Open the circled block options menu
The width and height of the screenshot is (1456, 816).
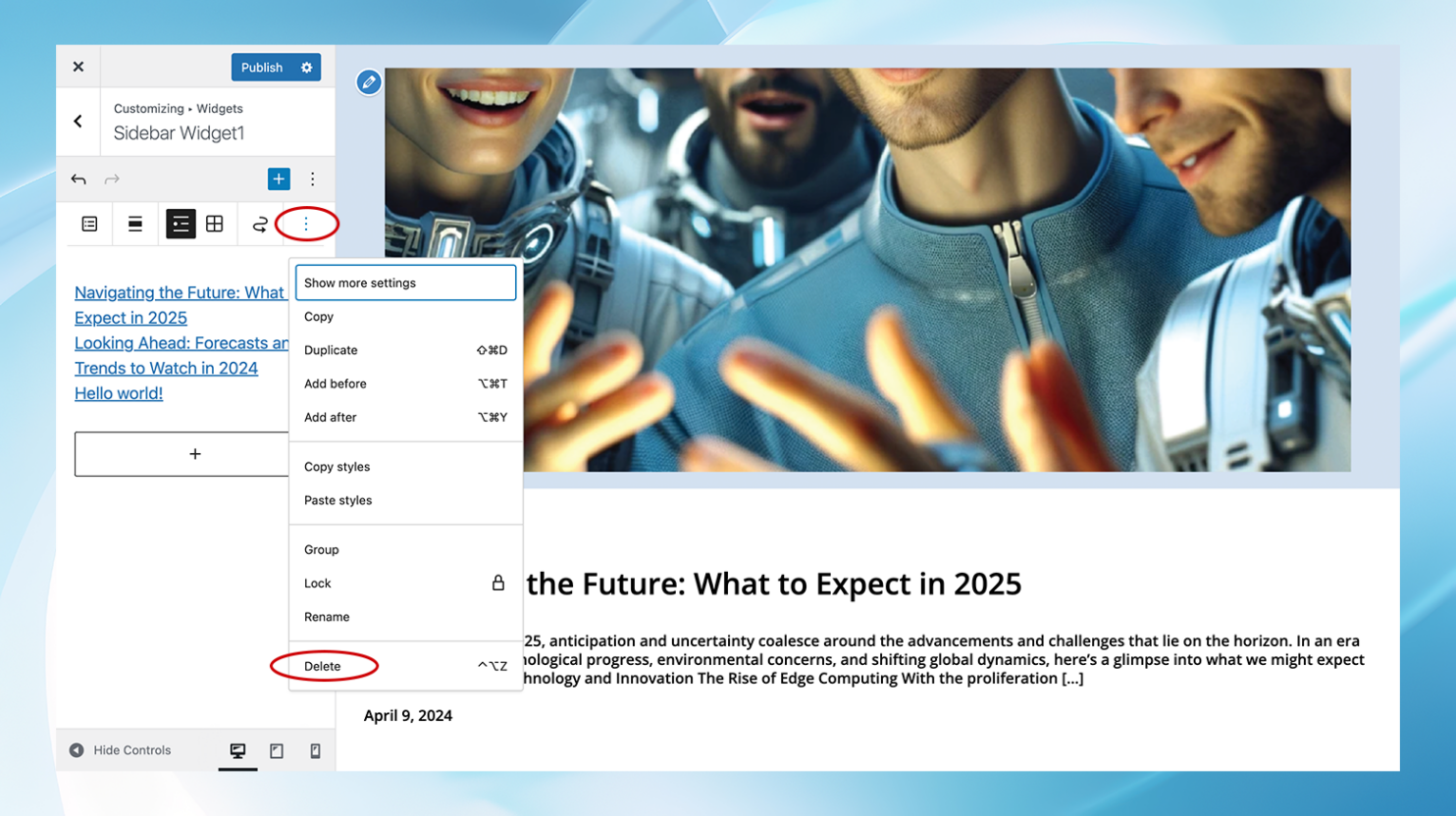[306, 224]
